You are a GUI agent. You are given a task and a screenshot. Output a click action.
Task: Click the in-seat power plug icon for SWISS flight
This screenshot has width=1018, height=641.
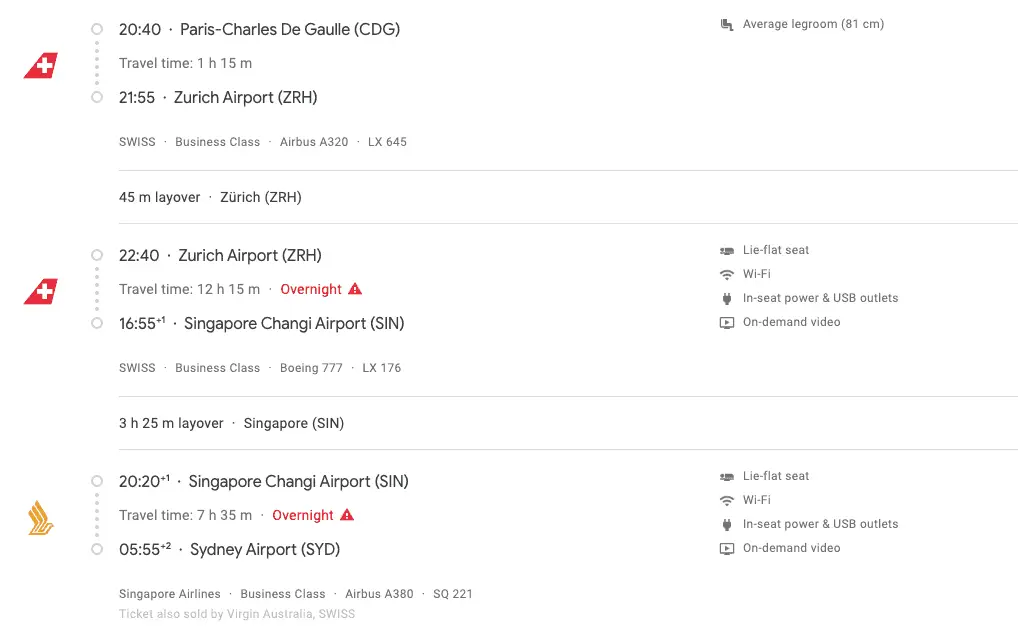click(x=726, y=299)
